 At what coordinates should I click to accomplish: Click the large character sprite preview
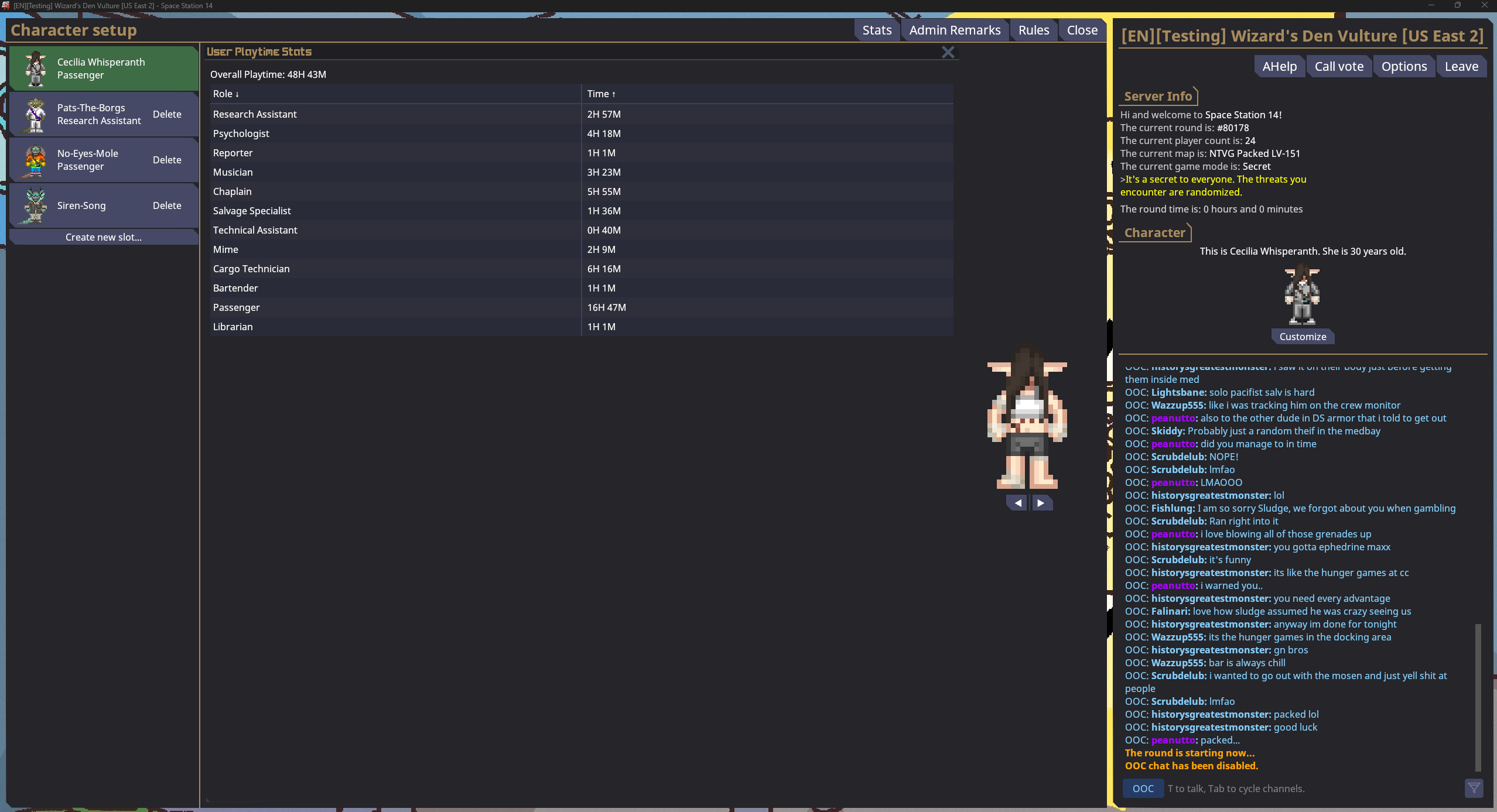pos(1027,417)
